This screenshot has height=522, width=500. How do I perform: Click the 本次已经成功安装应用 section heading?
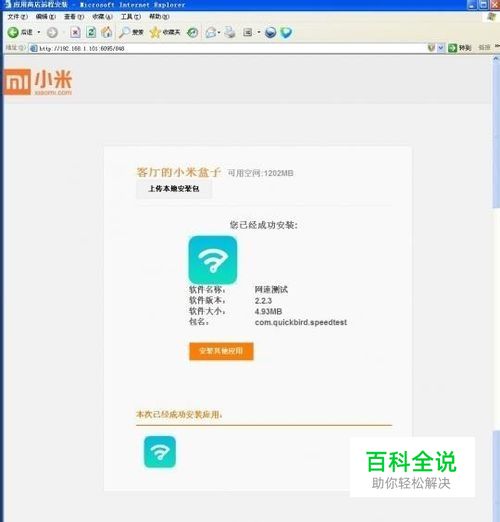click(x=179, y=415)
